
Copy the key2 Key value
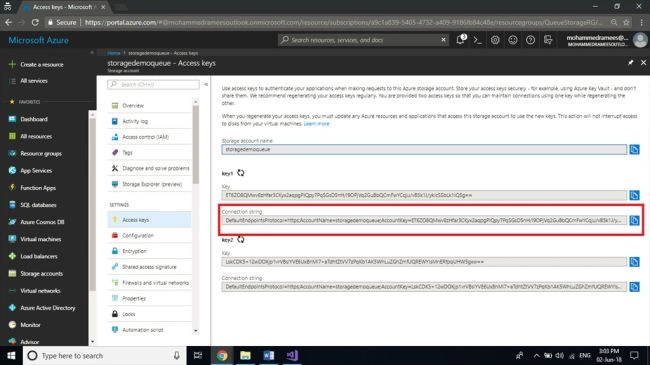click(x=634, y=262)
